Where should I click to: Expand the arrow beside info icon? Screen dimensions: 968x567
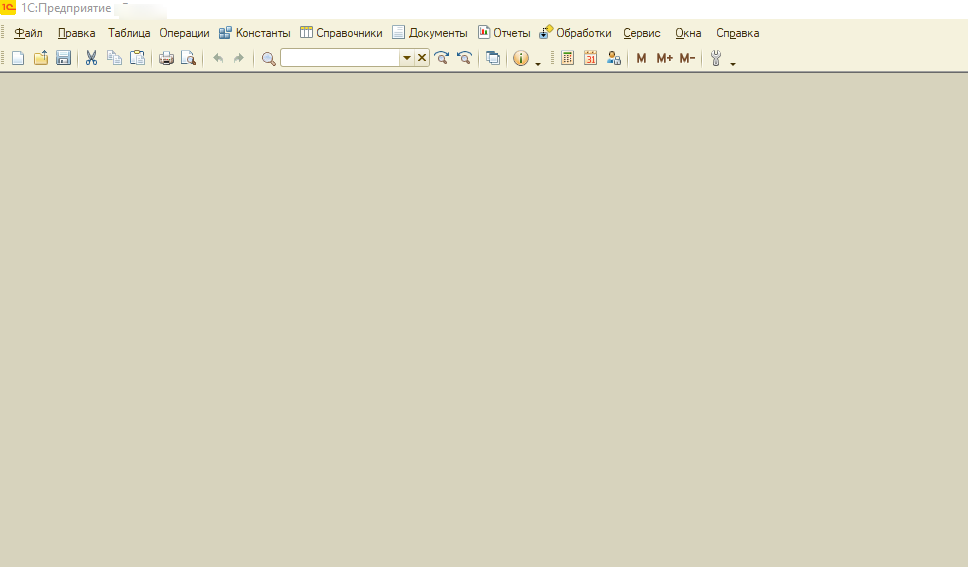point(538,64)
